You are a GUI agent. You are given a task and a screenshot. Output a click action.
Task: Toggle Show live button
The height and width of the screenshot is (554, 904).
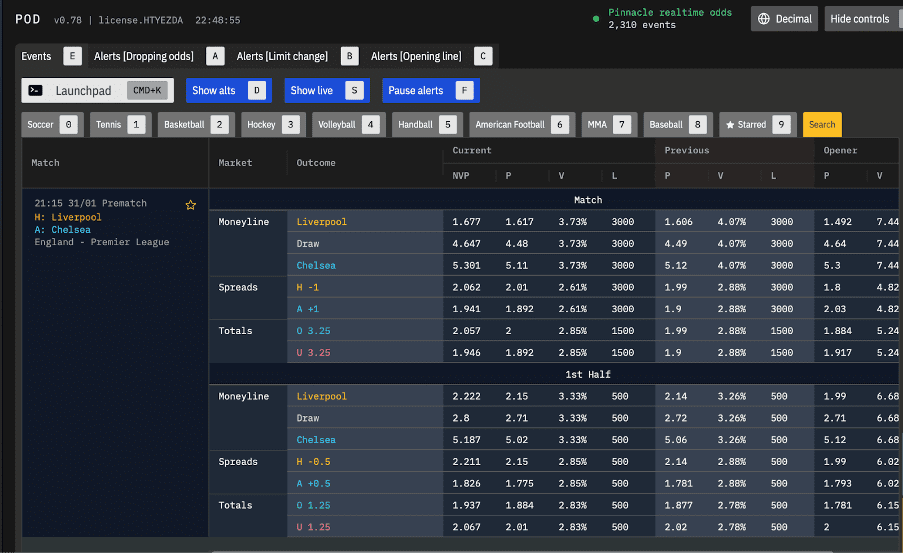[x=326, y=91]
